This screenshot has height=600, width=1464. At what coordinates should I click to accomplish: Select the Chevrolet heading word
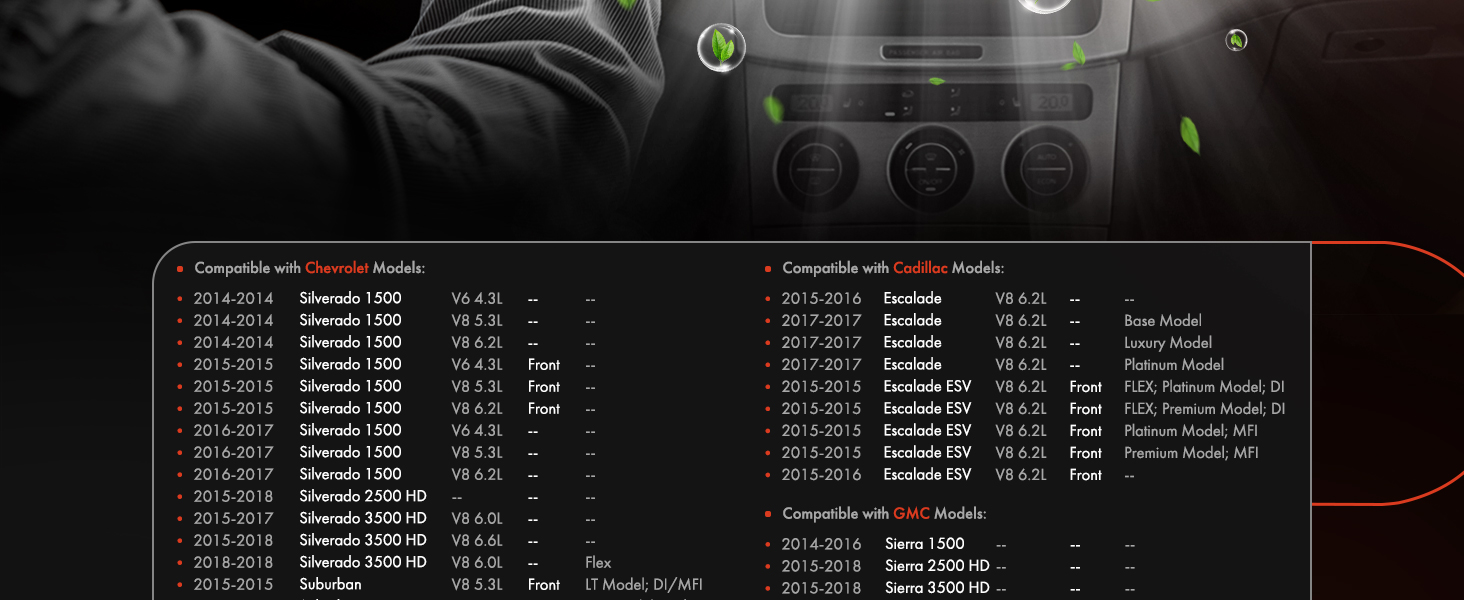[337, 268]
